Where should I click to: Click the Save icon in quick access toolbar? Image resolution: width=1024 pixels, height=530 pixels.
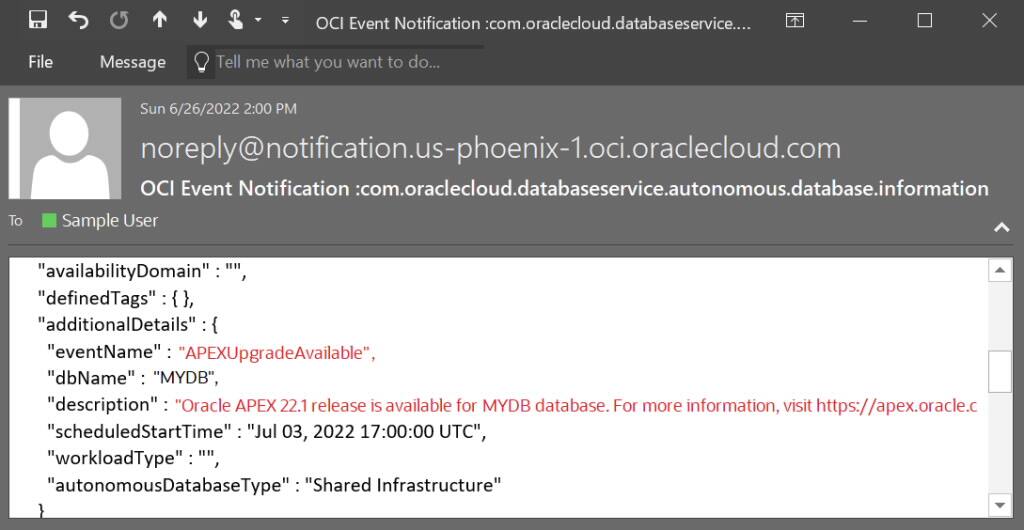(38, 20)
